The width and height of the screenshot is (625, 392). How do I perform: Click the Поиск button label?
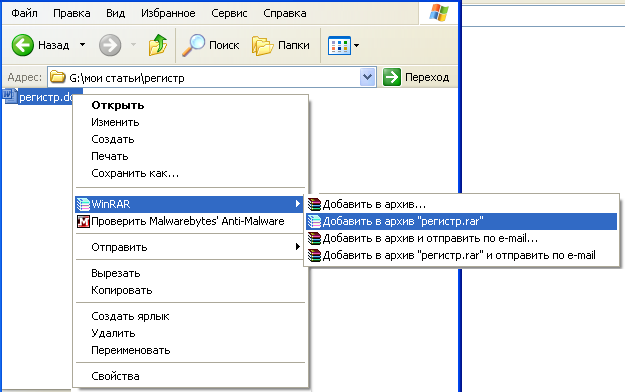point(224,45)
